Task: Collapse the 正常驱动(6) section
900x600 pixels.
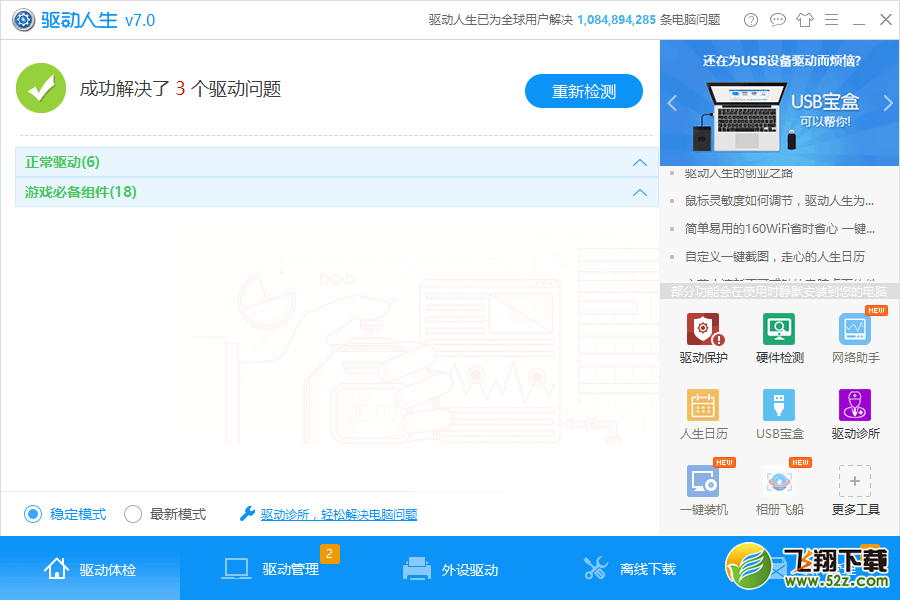Action: click(639, 162)
